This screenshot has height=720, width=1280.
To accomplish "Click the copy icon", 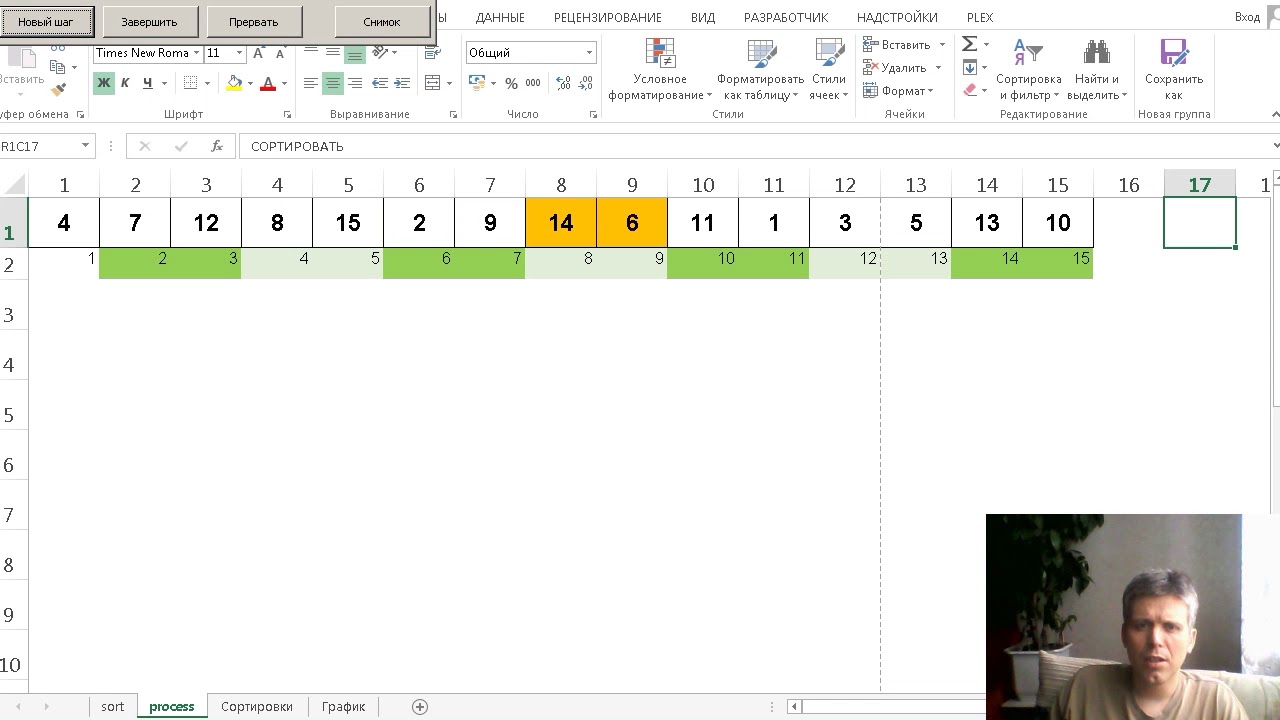I will [58, 66].
